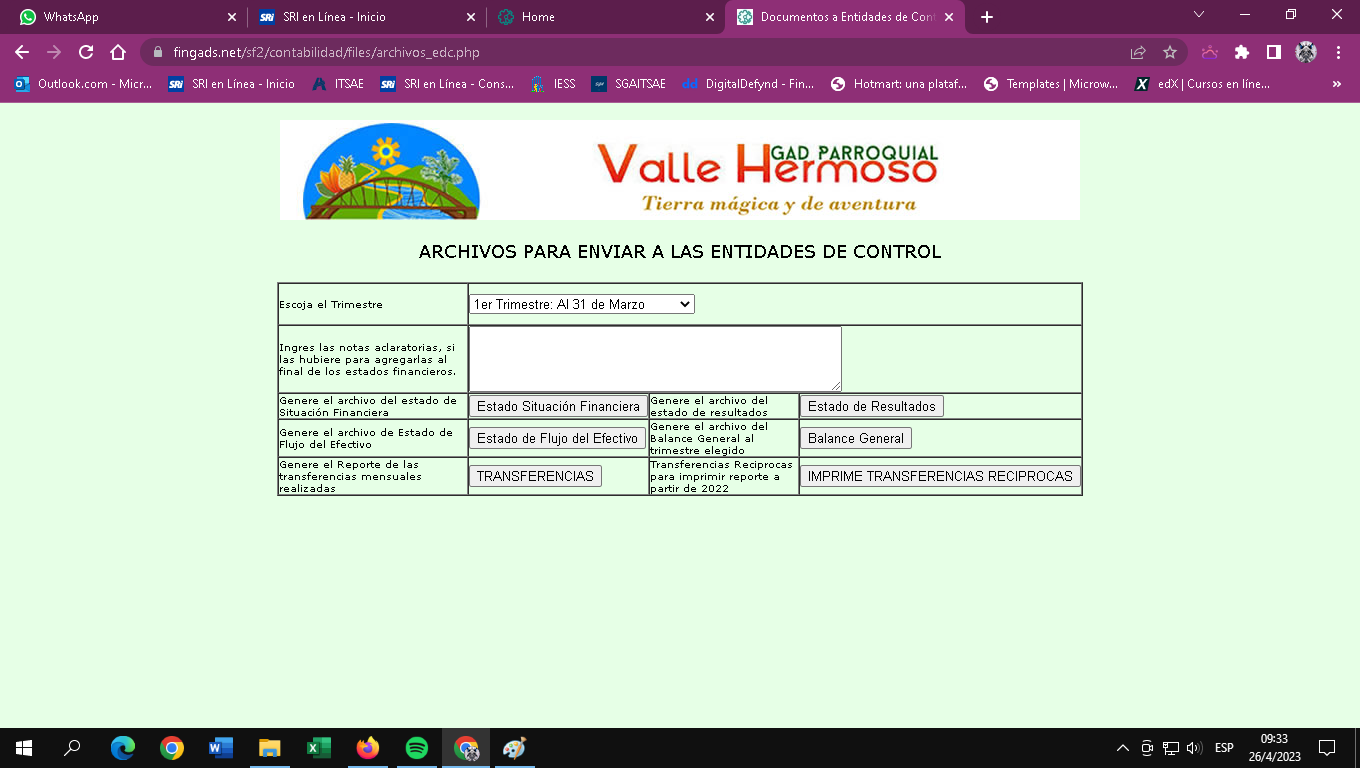Click the Estado Situación Financiera button
The height and width of the screenshot is (768, 1360).
[558, 406]
